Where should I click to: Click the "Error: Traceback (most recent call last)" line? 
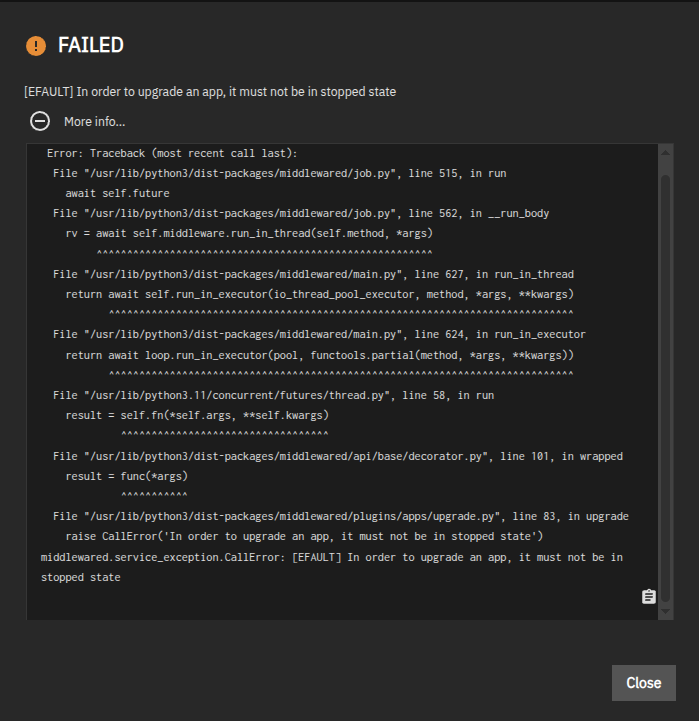pos(172,153)
